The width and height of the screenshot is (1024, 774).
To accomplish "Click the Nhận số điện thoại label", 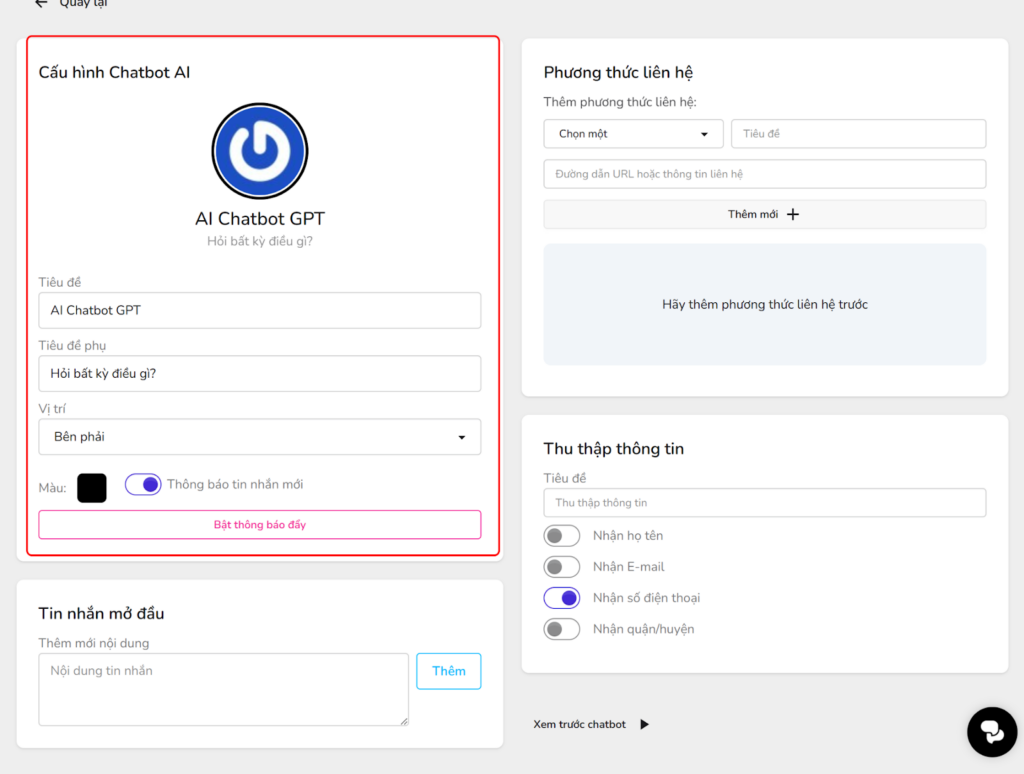I will pyautogui.click(x=647, y=598).
